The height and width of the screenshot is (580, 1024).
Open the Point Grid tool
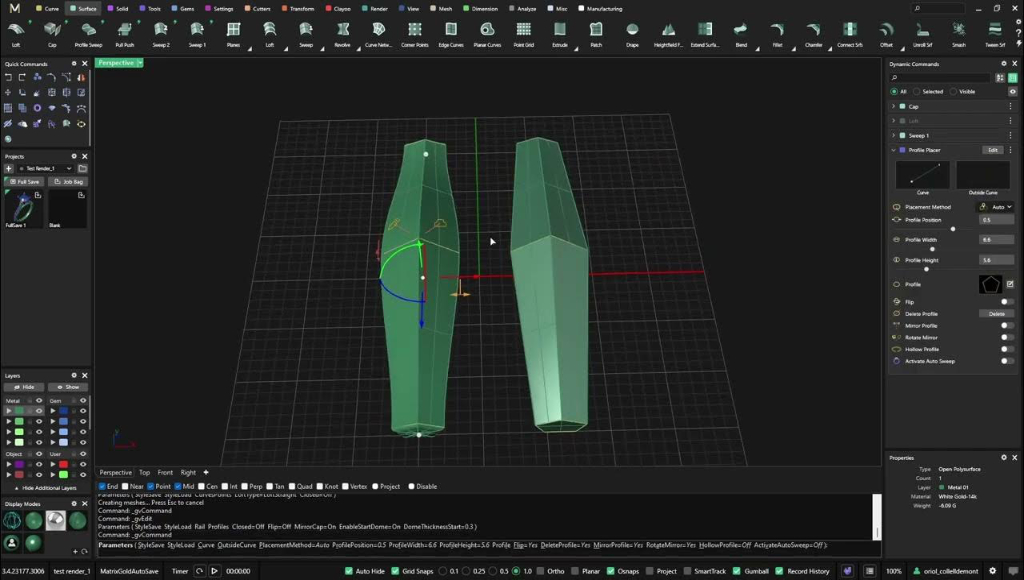point(524,34)
